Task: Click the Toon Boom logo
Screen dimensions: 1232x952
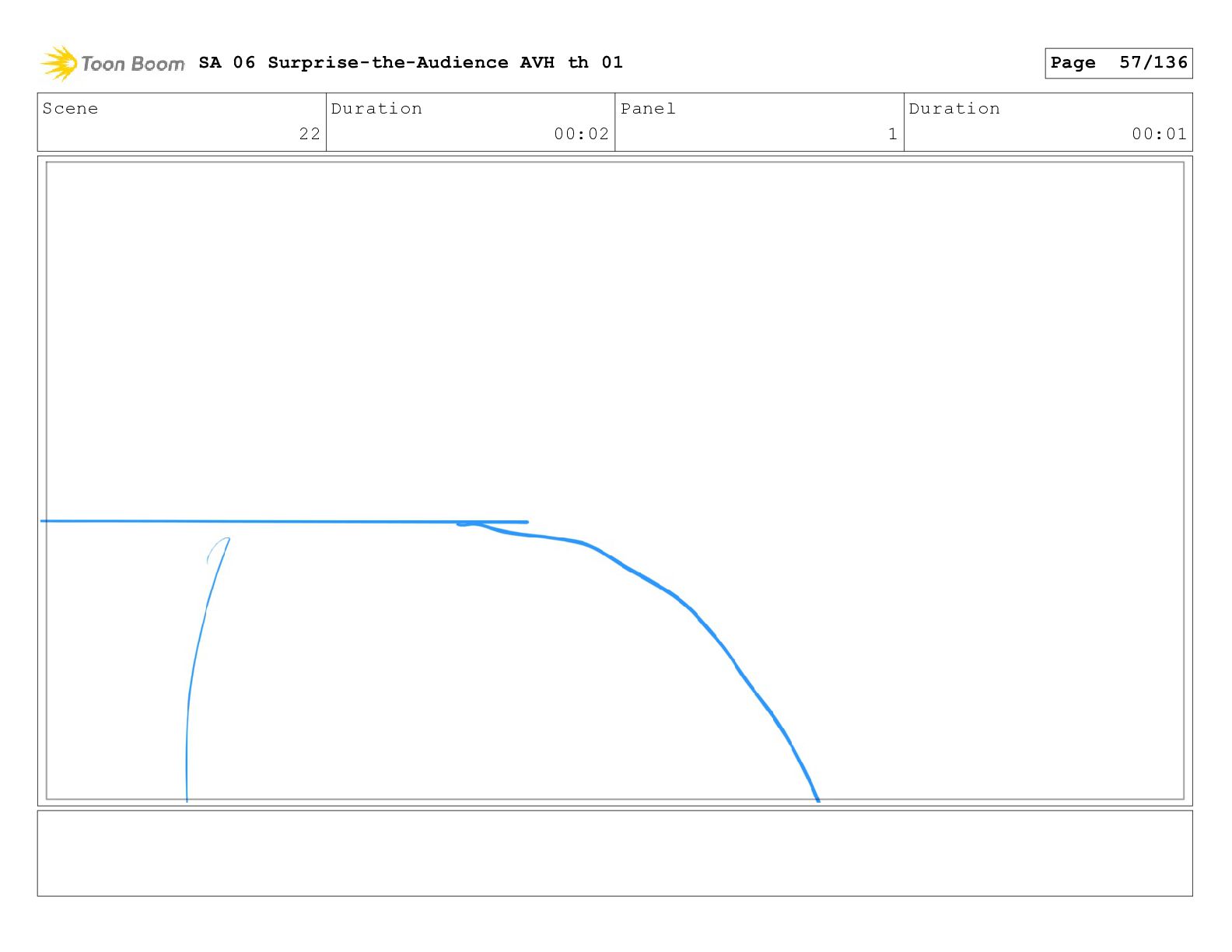Action: pos(113,63)
